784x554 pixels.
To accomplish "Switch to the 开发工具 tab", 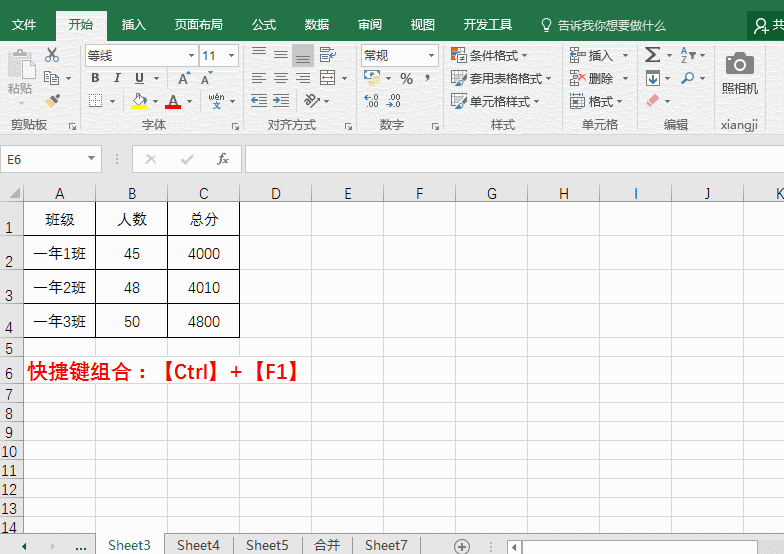I will coord(488,24).
